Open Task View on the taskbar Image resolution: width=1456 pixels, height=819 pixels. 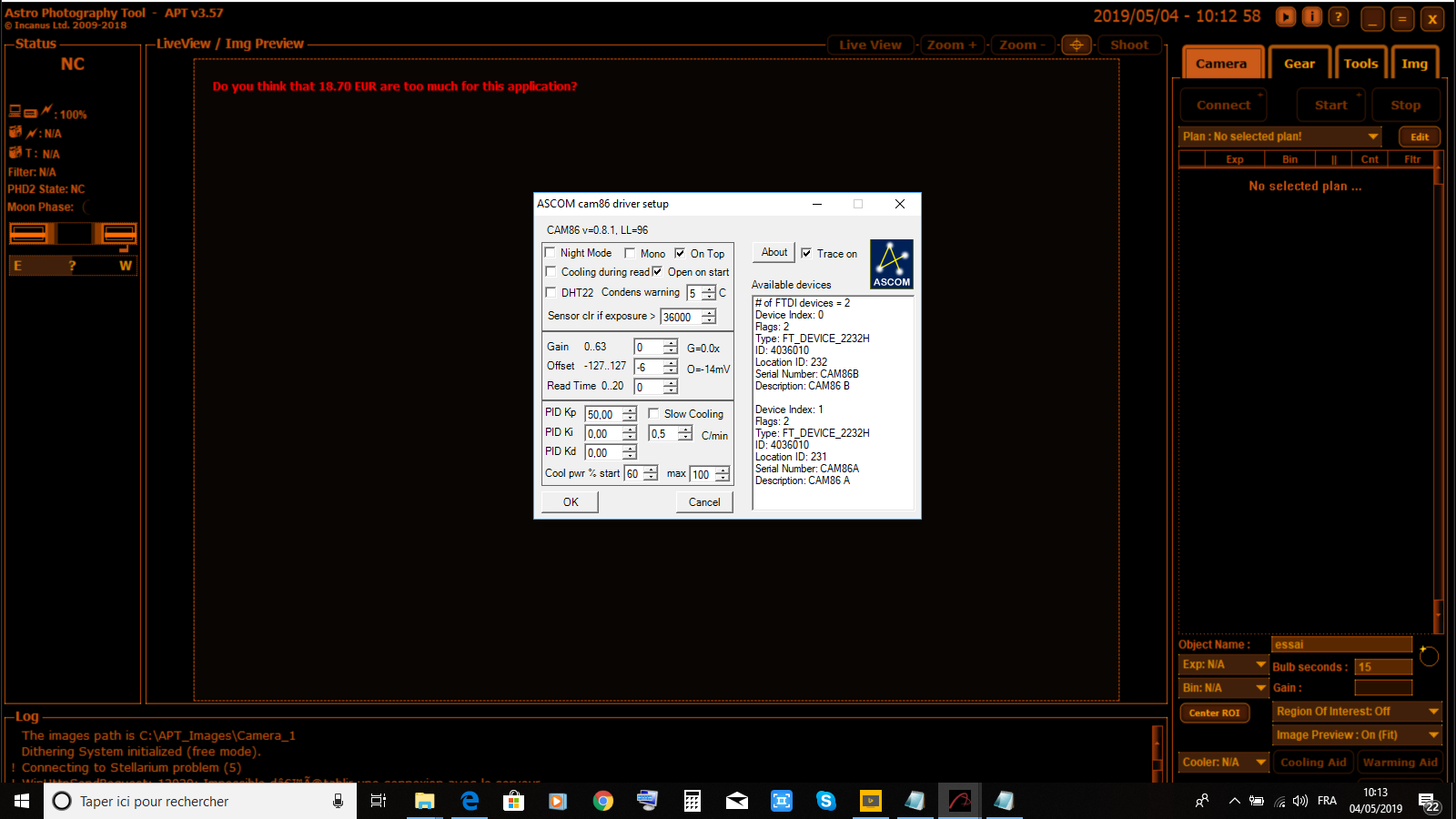pyautogui.click(x=379, y=801)
